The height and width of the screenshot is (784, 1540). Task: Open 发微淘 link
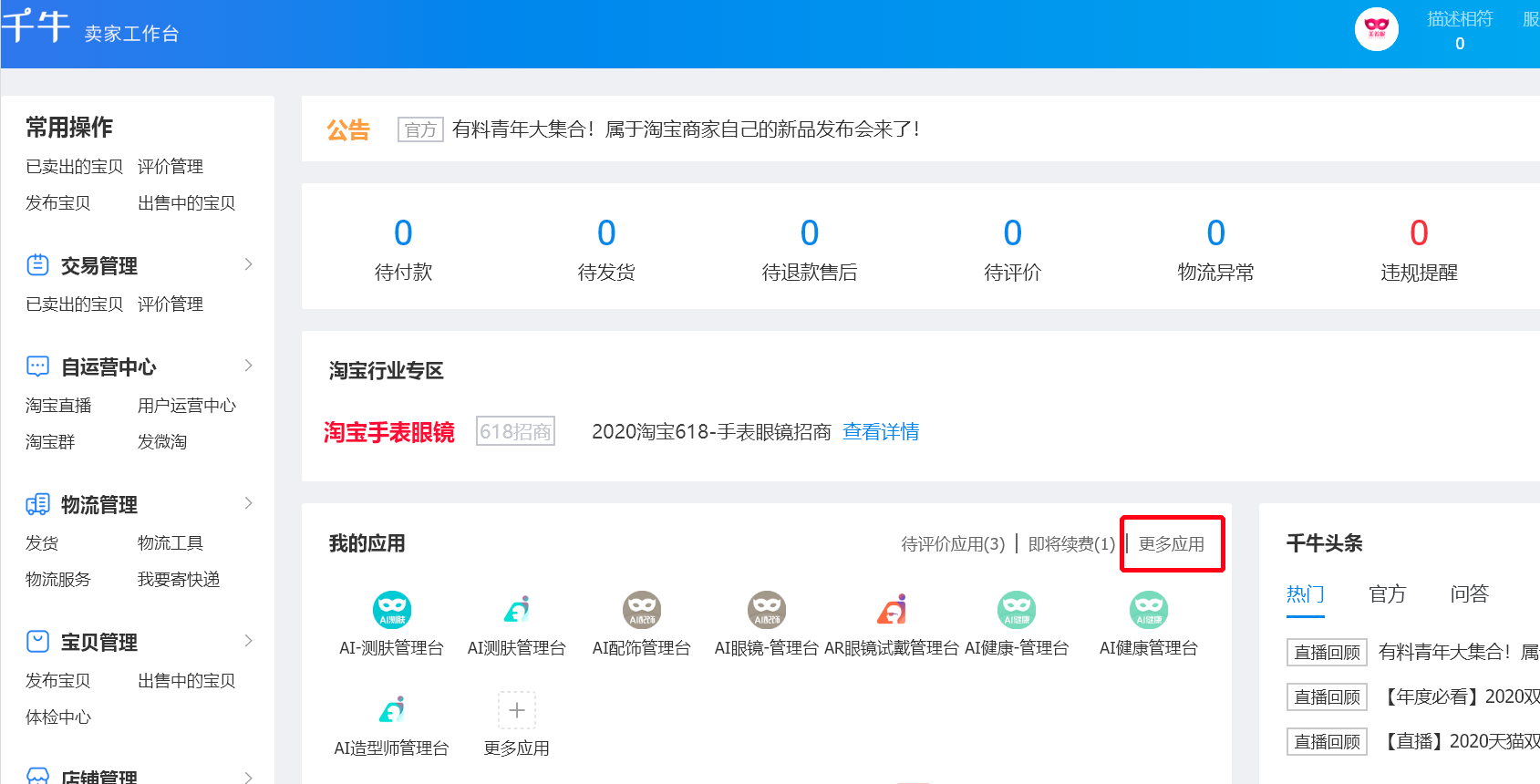[x=162, y=442]
